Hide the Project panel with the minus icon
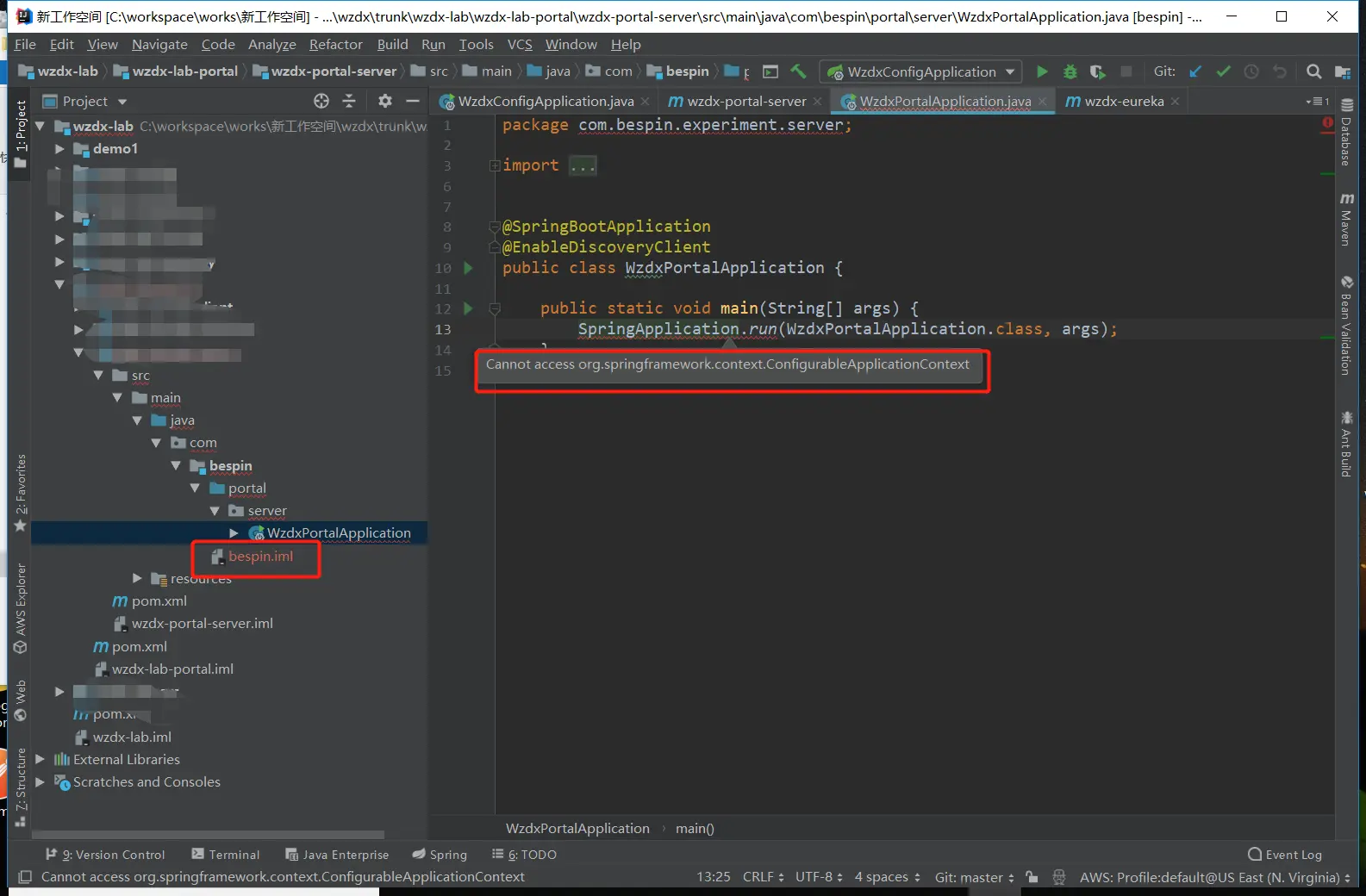This screenshot has height=896, width=1366. (413, 101)
